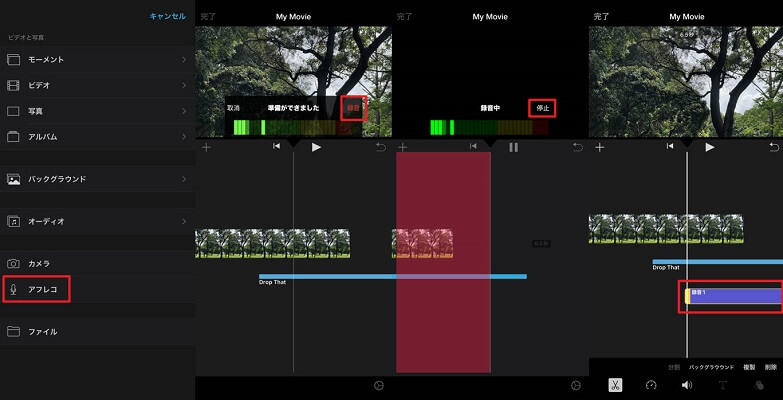Tap the 準備ができました status text
Viewport: 783px width, 400px height.
point(293,108)
